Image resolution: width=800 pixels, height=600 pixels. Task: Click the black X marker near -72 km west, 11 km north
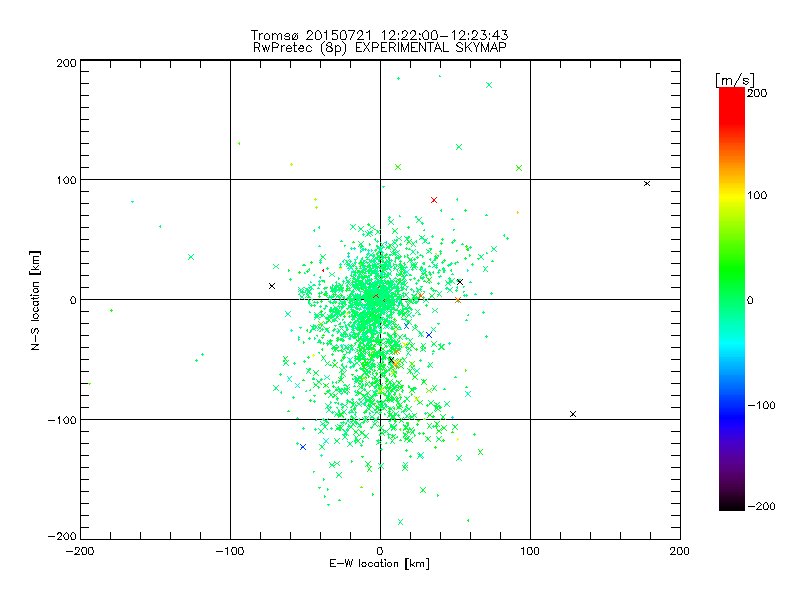pos(272,286)
